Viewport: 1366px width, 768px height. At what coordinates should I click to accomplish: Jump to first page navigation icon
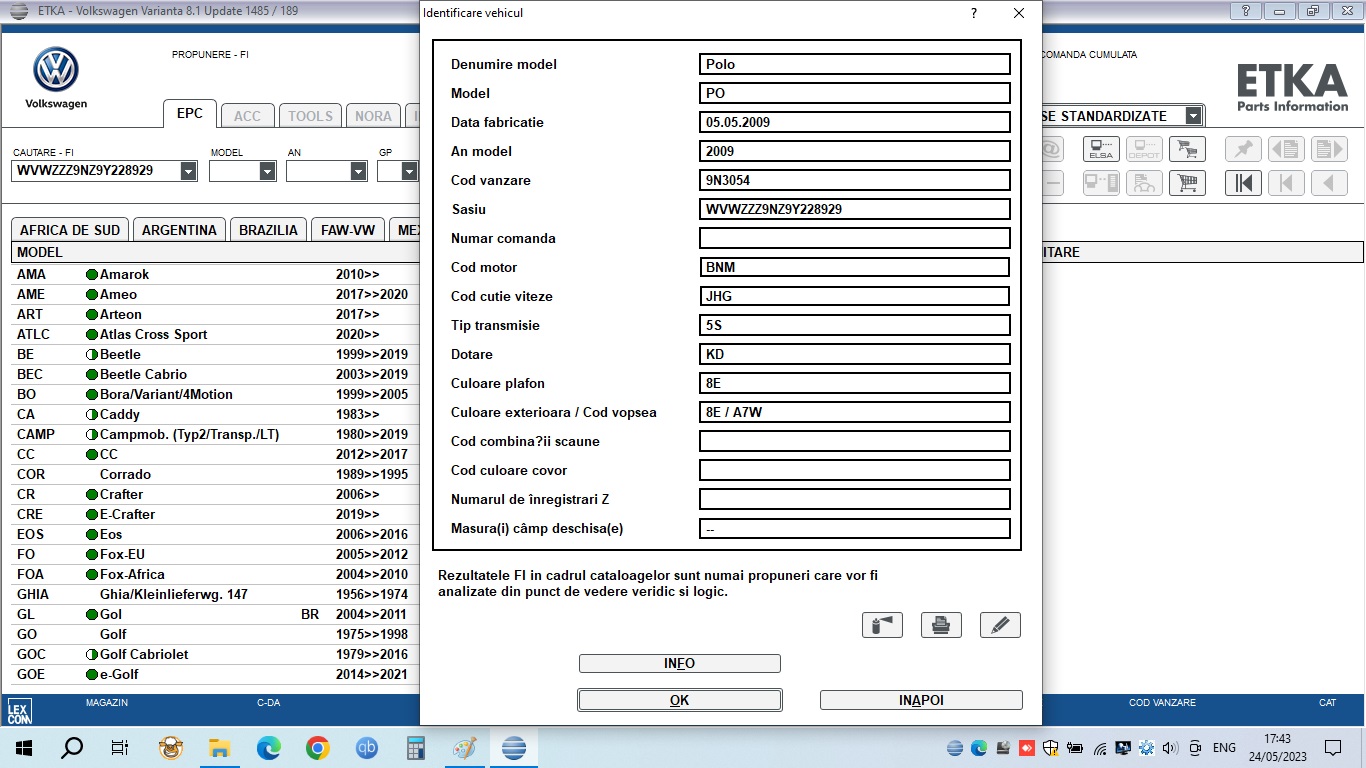click(1243, 183)
